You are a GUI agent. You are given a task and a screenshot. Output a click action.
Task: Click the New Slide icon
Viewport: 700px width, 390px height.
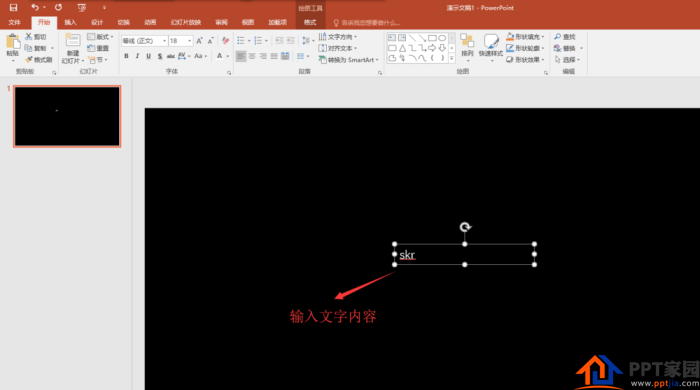[x=73, y=49]
